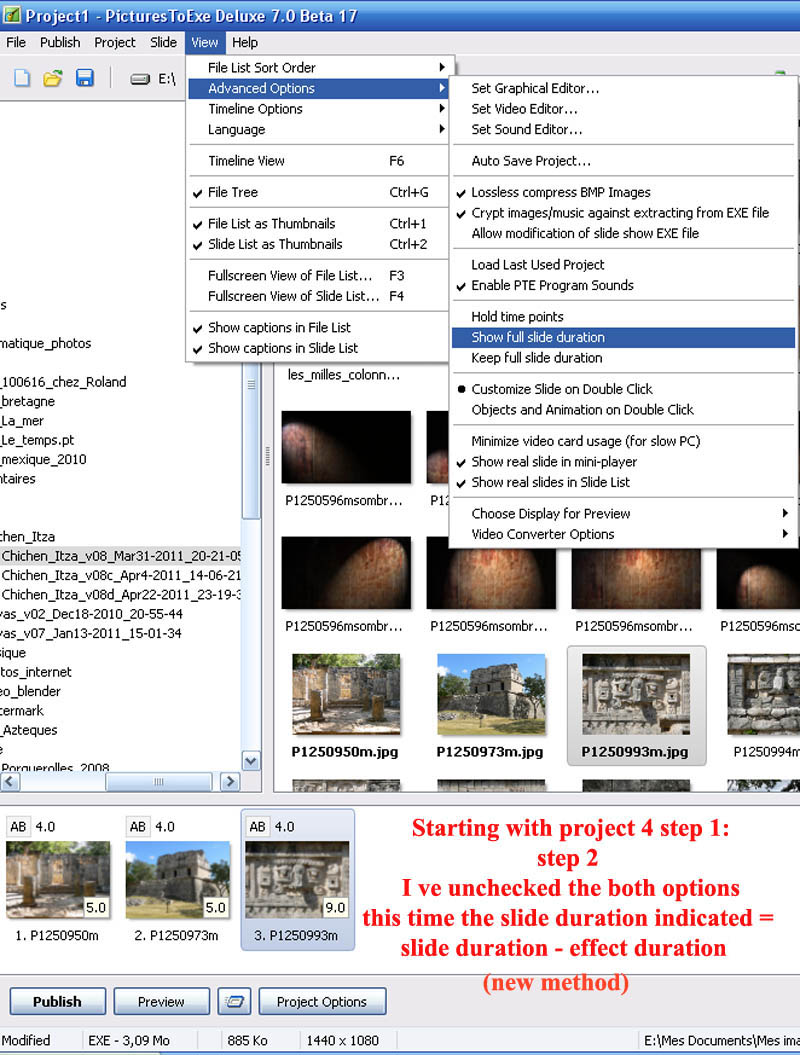
Task: Open the Publish menu
Action: [x=60, y=42]
